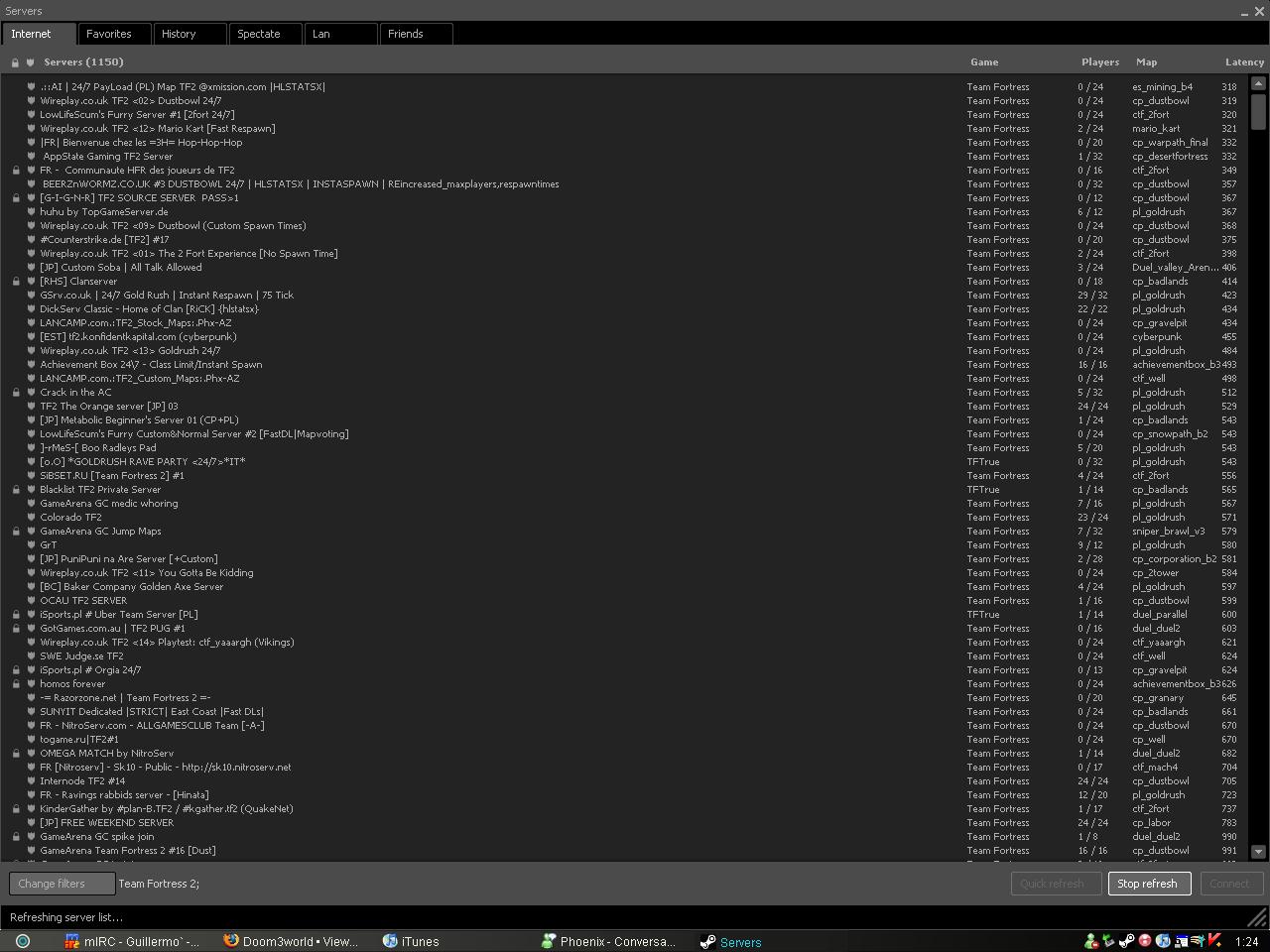Screen dimensions: 1270x952
Task: Click shield icon on Internode TF2 #14 row
Action: 31,781
